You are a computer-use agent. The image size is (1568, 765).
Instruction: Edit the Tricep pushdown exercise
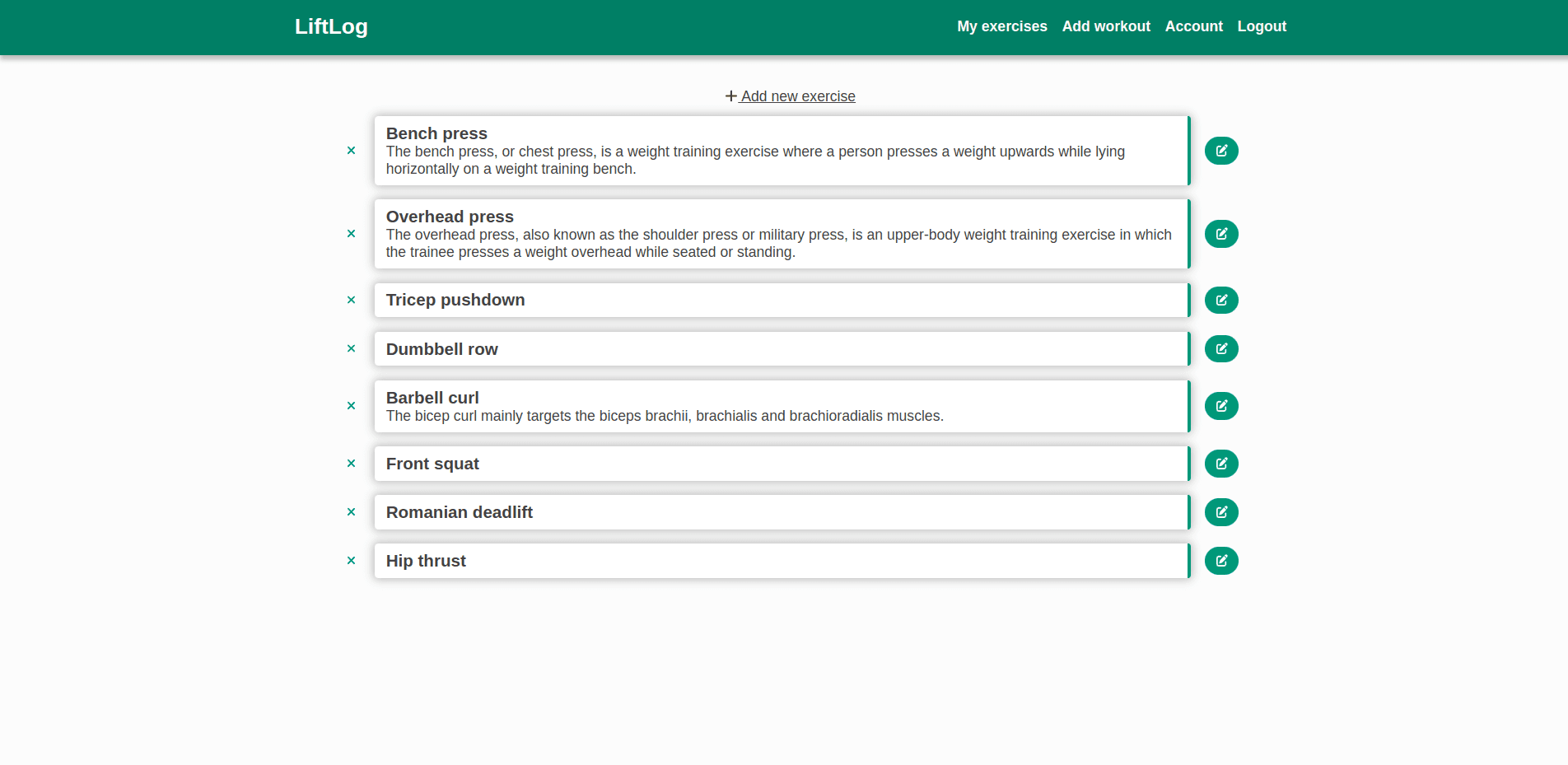click(1221, 300)
